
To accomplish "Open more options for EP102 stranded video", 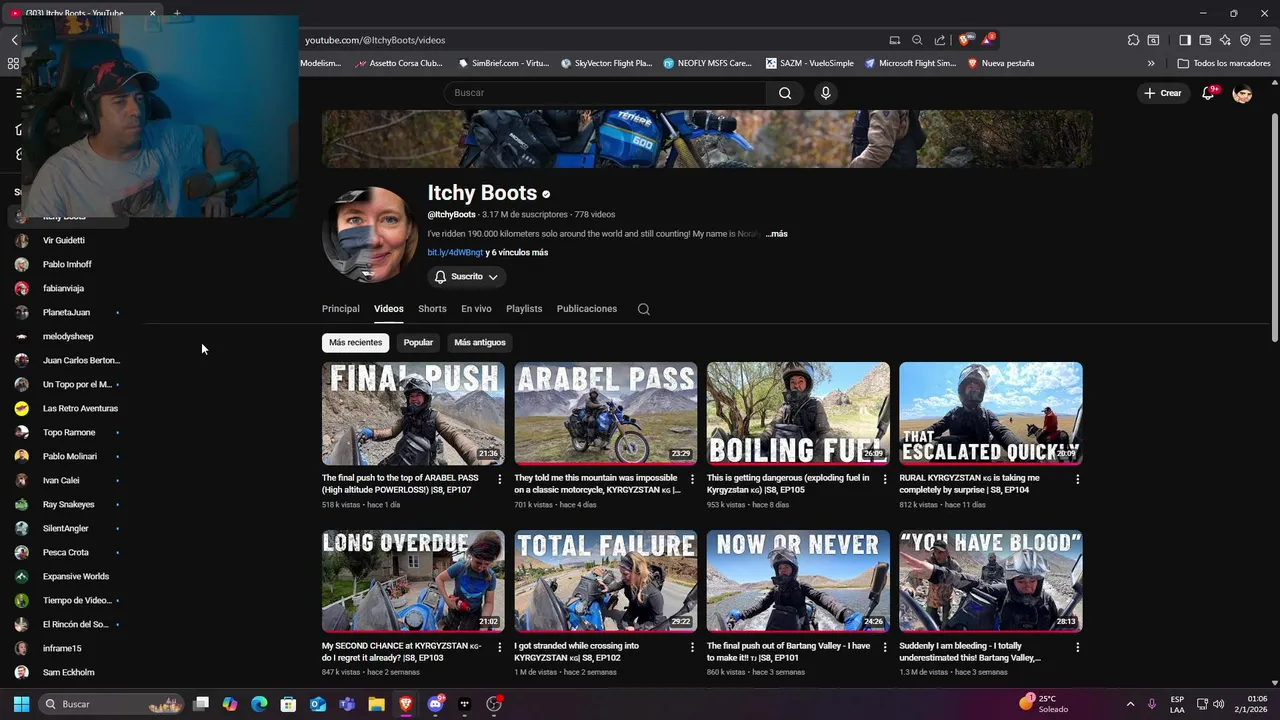I will [x=692, y=647].
